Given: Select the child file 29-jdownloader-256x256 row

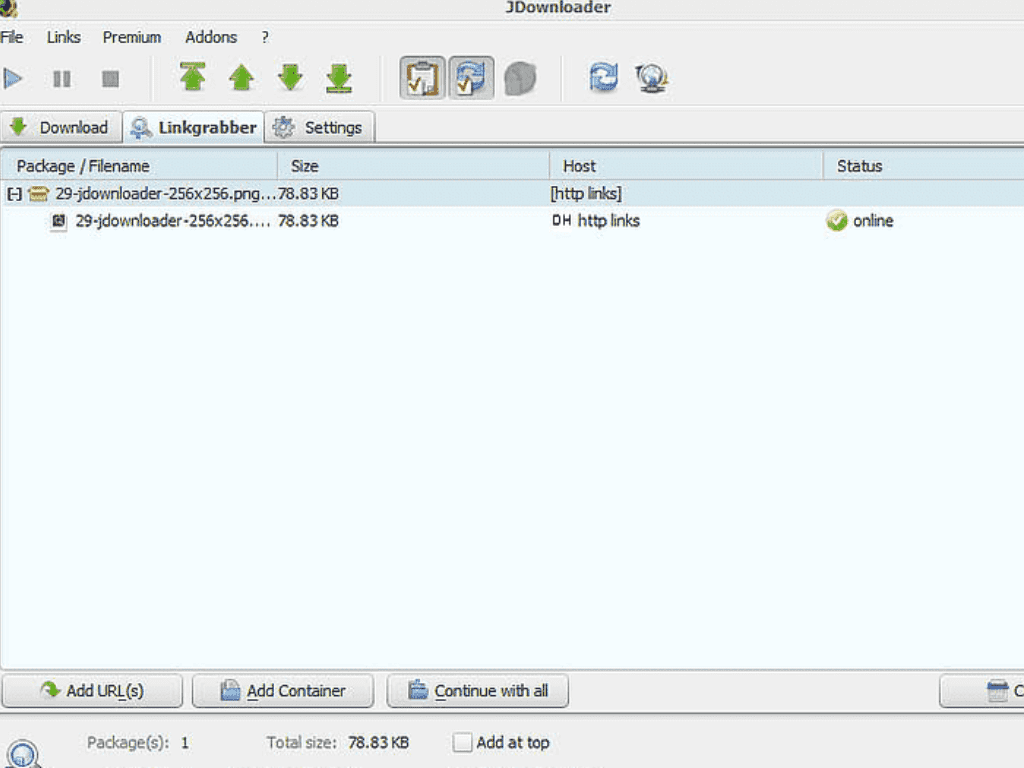Looking at the screenshot, I should coord(512,221).
